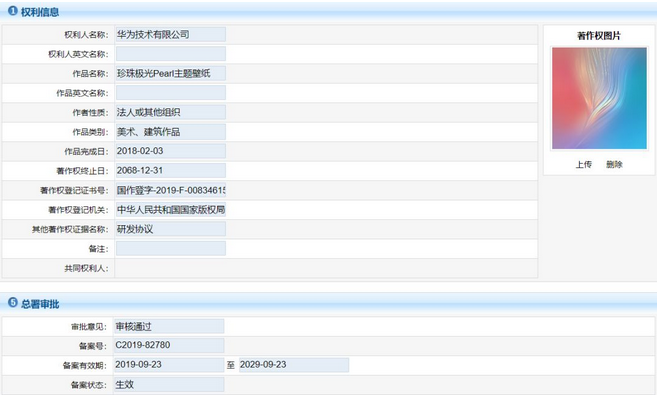Image resolution: width=658 pixels, height=397 pixels.
Task: Click the 审批意见 field showing 审核通过
Action: point(169,326)
